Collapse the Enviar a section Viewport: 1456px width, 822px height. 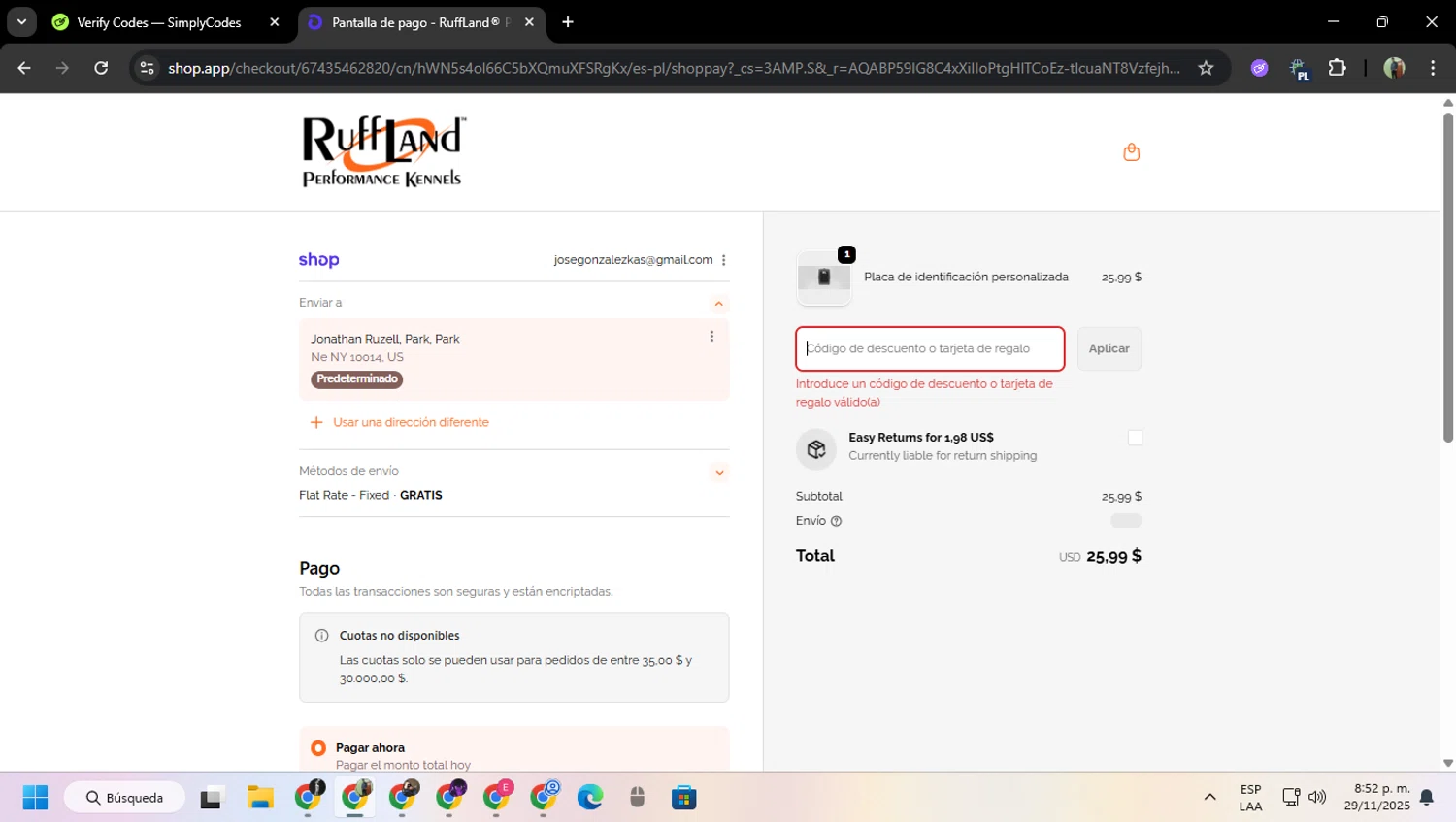tap(719, 304)
